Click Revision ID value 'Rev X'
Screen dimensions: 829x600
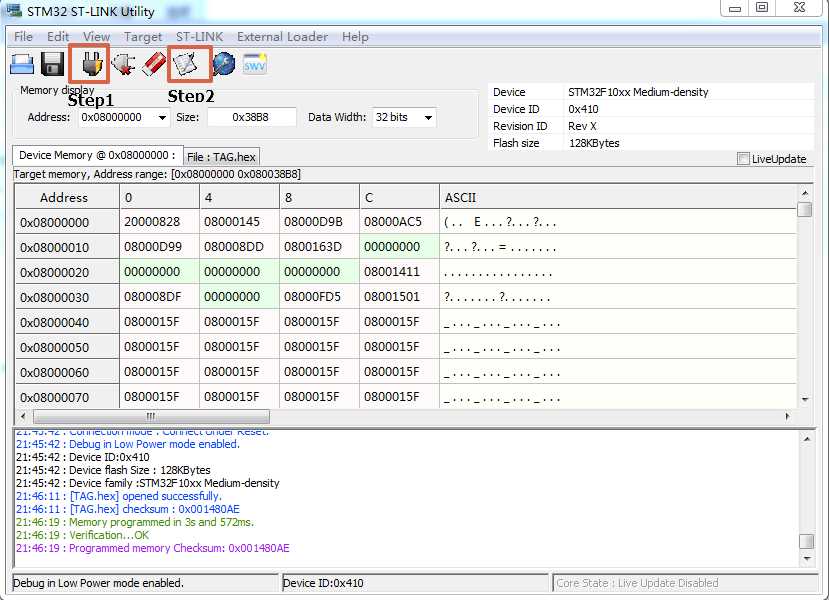(582, 126)
